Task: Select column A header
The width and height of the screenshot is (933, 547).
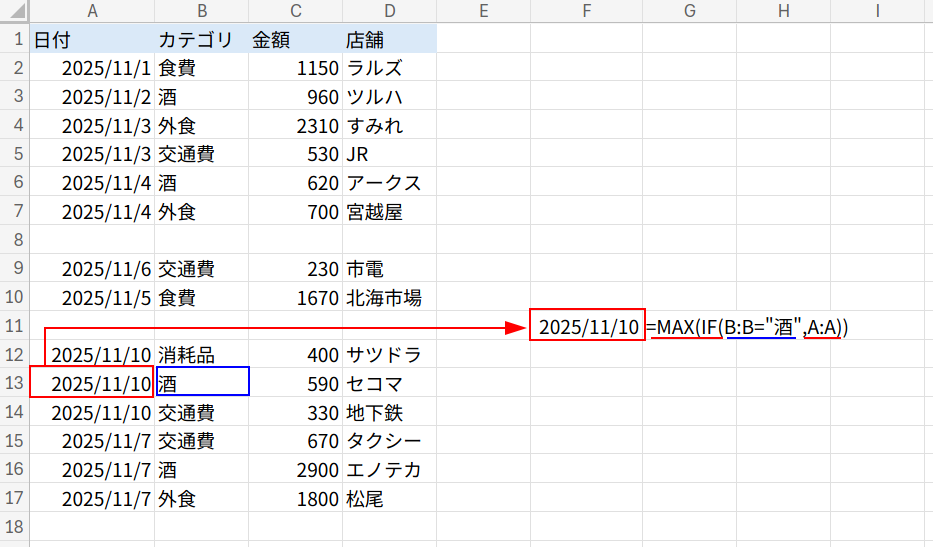Action: (x=92, y=11)
